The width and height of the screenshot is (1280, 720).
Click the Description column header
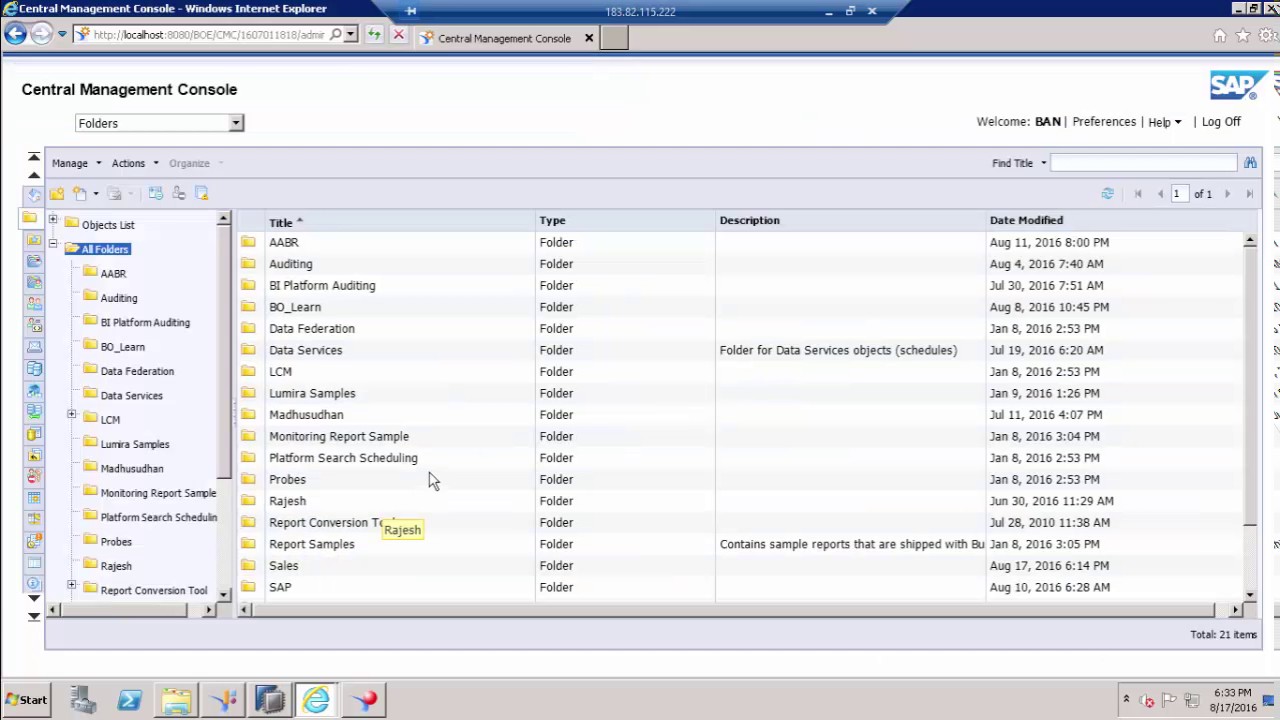pos(749,221)
